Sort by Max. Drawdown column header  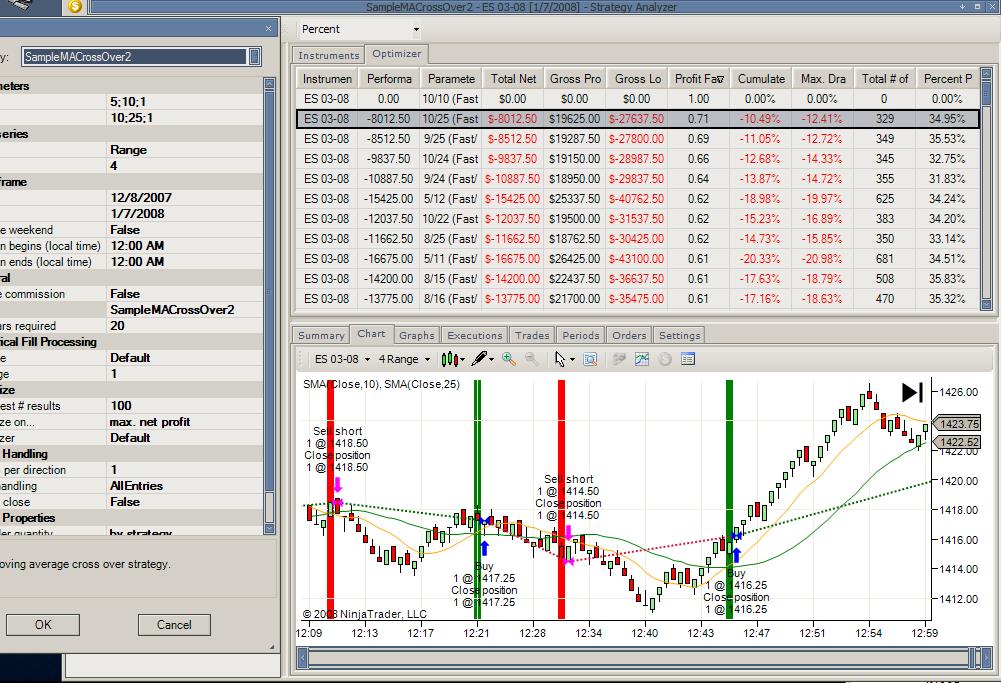(x=823, y=79)
